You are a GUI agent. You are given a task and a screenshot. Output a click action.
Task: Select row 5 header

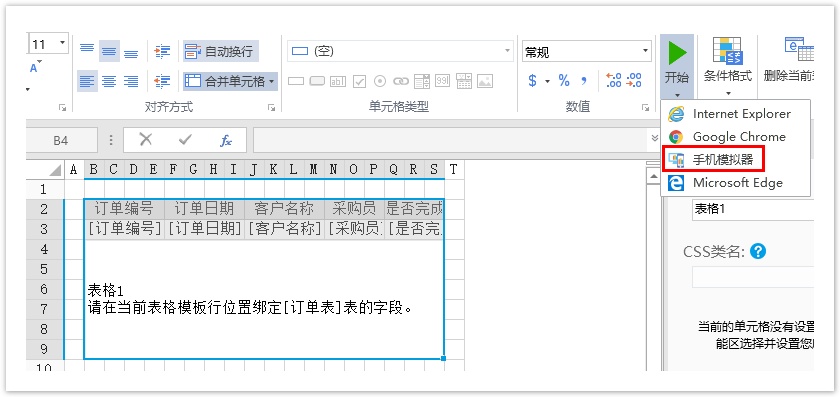point(44,269)
